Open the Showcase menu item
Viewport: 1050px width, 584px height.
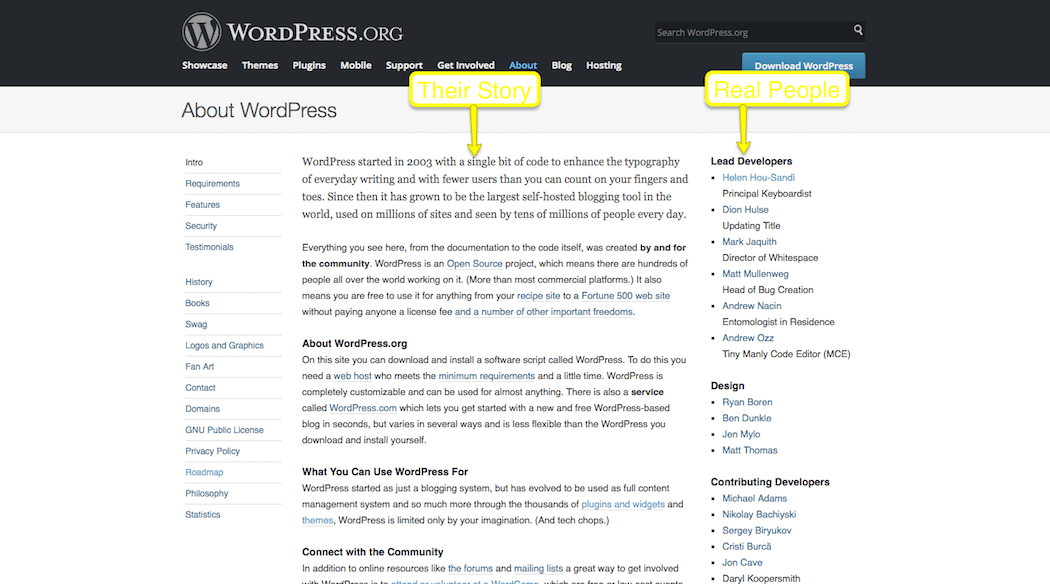[x=205, y=66]
